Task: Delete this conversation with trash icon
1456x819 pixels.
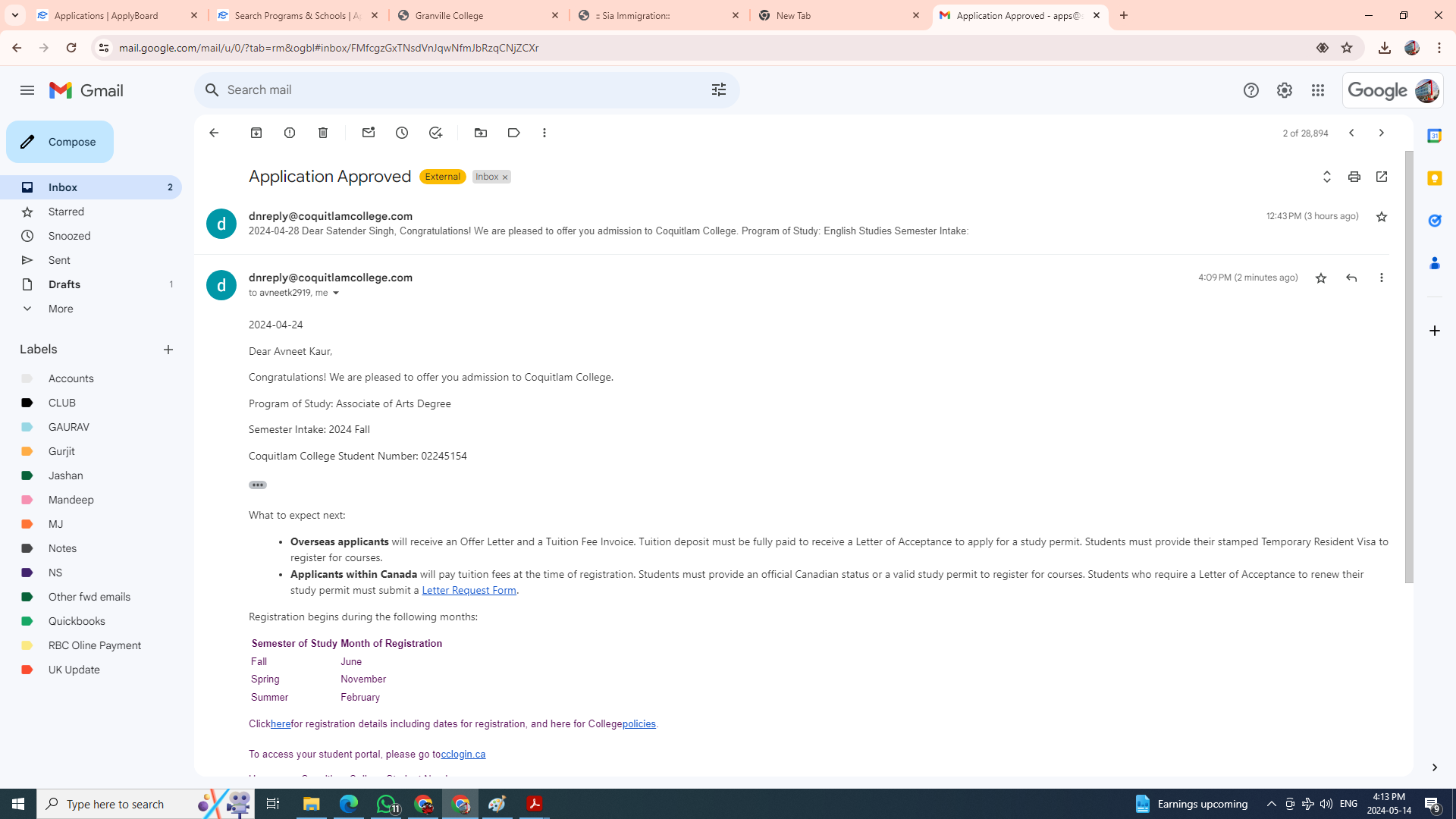Action: pyautogui.click(x=323, y=133)
